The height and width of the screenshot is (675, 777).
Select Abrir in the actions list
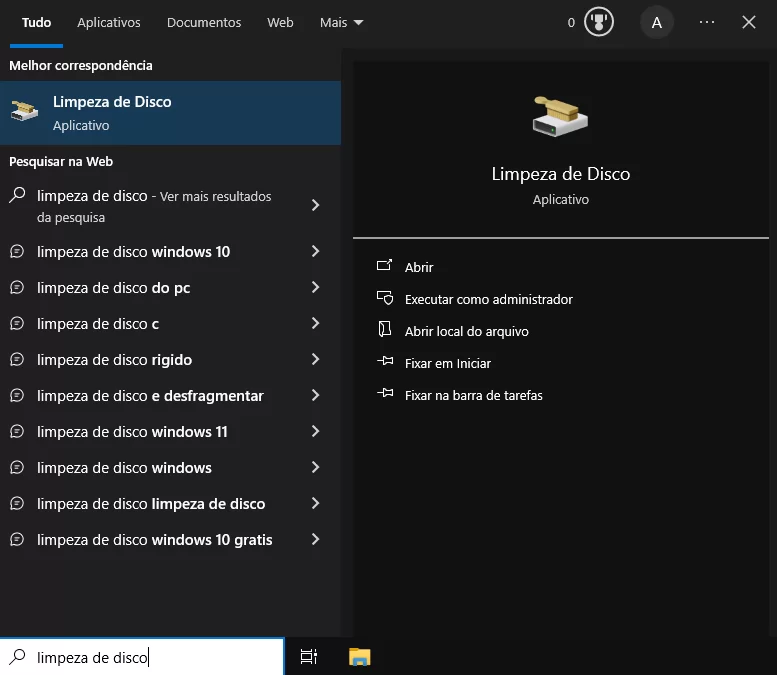[419, 267]
